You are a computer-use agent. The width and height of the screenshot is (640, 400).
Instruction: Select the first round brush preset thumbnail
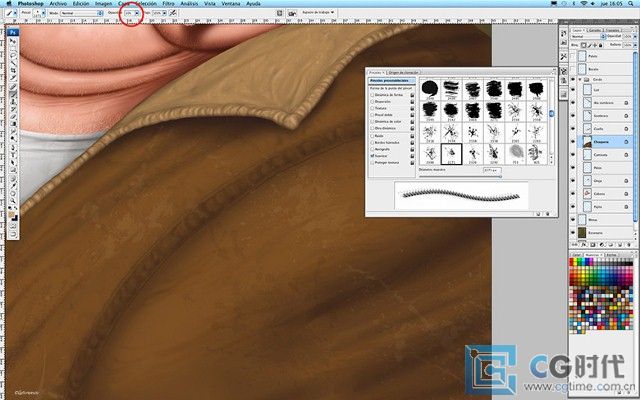(430, 89)
